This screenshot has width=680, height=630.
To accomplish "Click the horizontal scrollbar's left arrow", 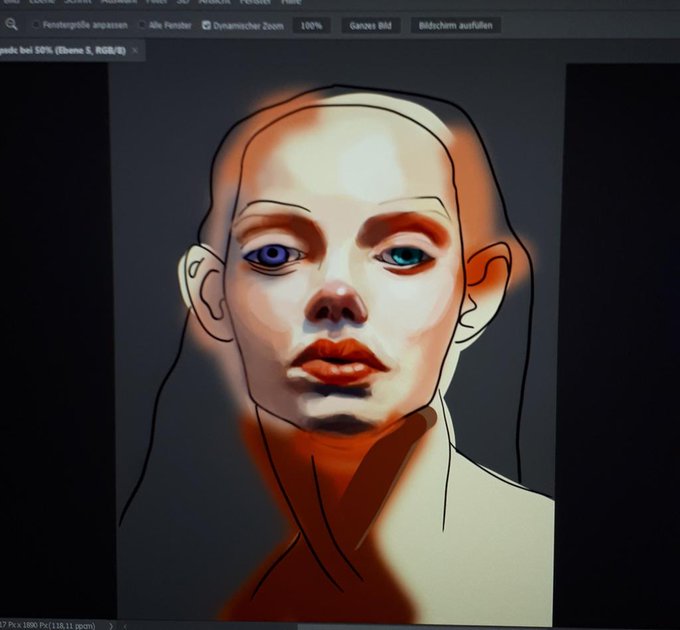I will [x=125, y=626].
